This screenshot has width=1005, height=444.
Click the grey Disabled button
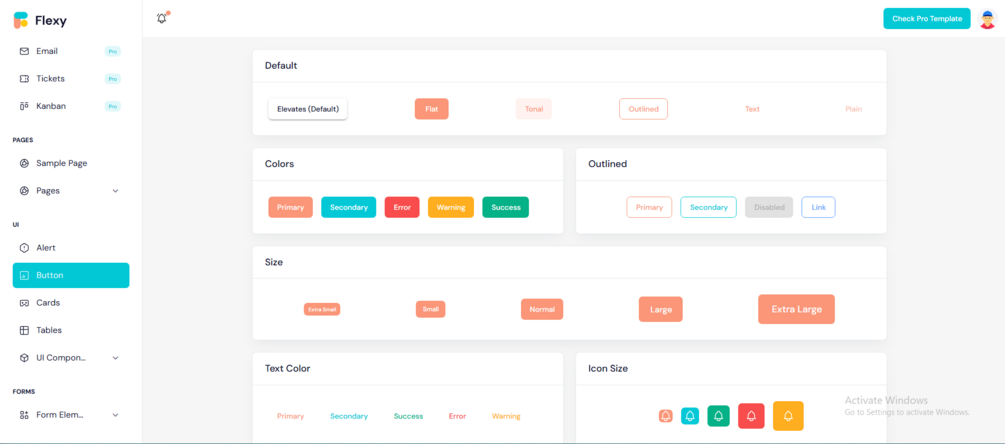click(769, 208)
